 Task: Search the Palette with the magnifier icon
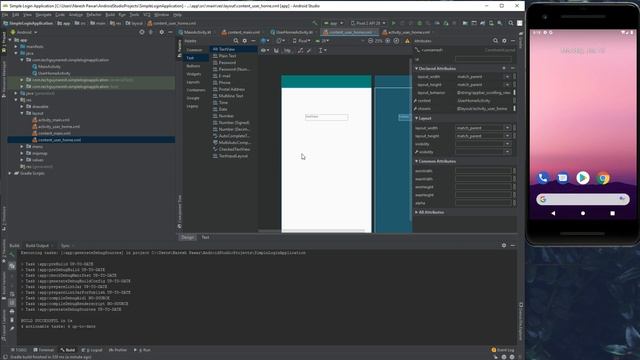(x=236, y=41)
